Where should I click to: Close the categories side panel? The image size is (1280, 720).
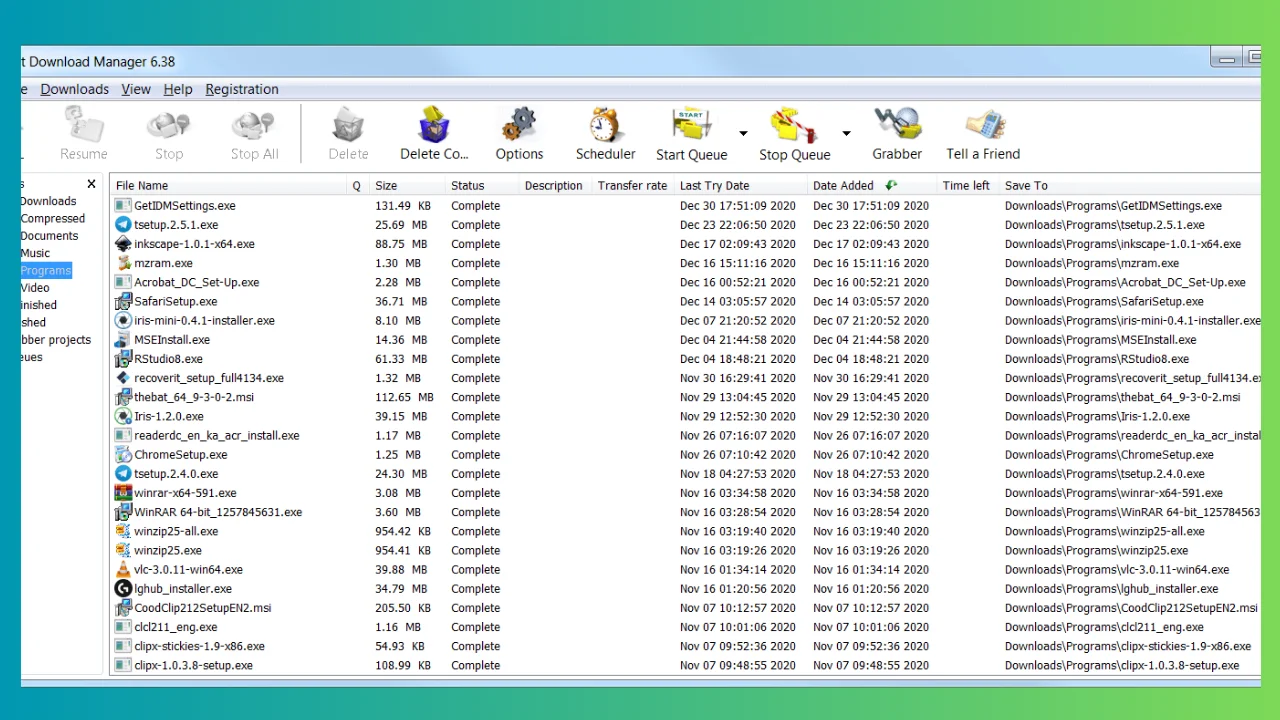tap(92, 184)
